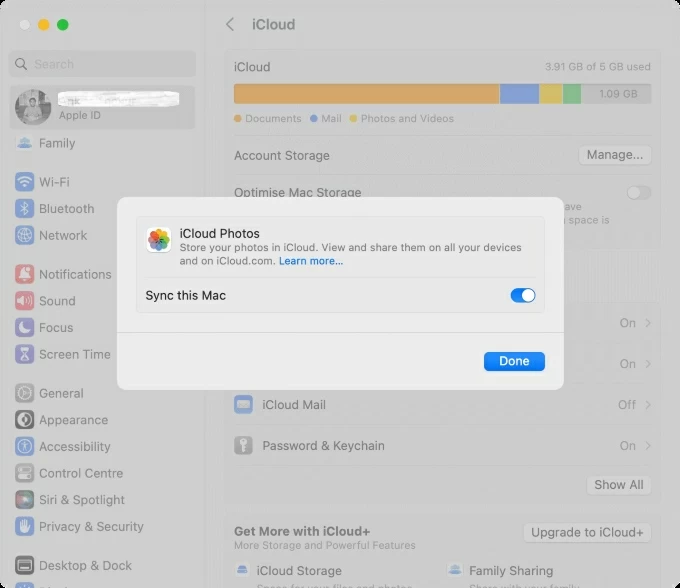Select the Bluetooth icon in the sidebar

pyautogui.click(x=25, y=209)
